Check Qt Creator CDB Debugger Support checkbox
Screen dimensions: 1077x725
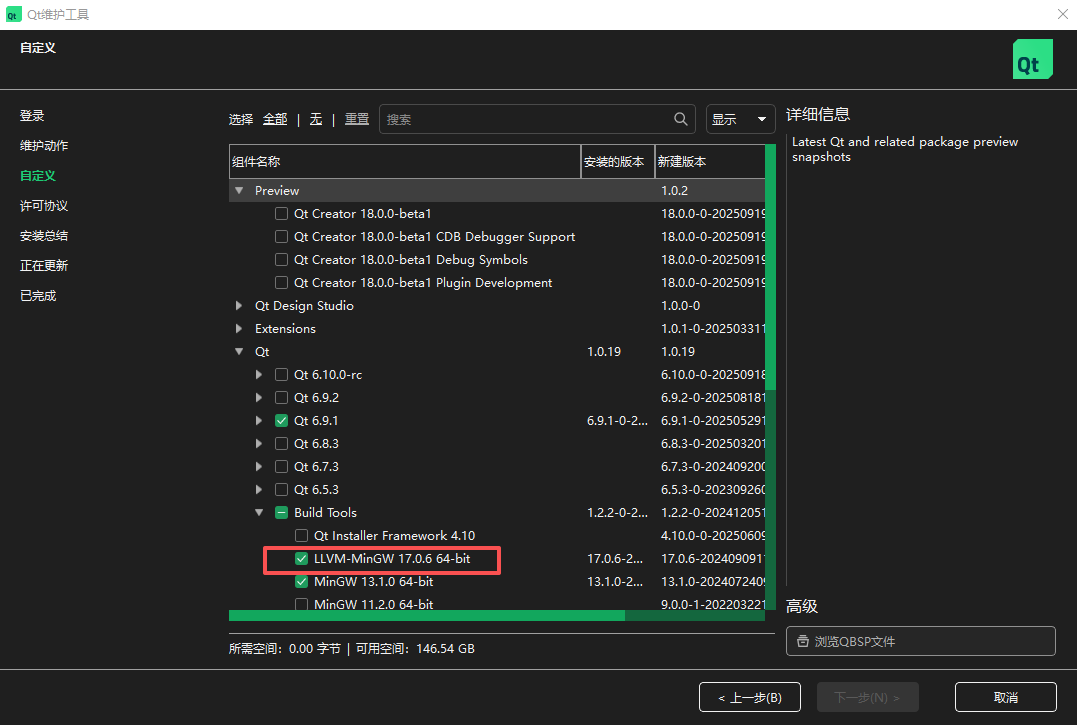pos(281,236)
